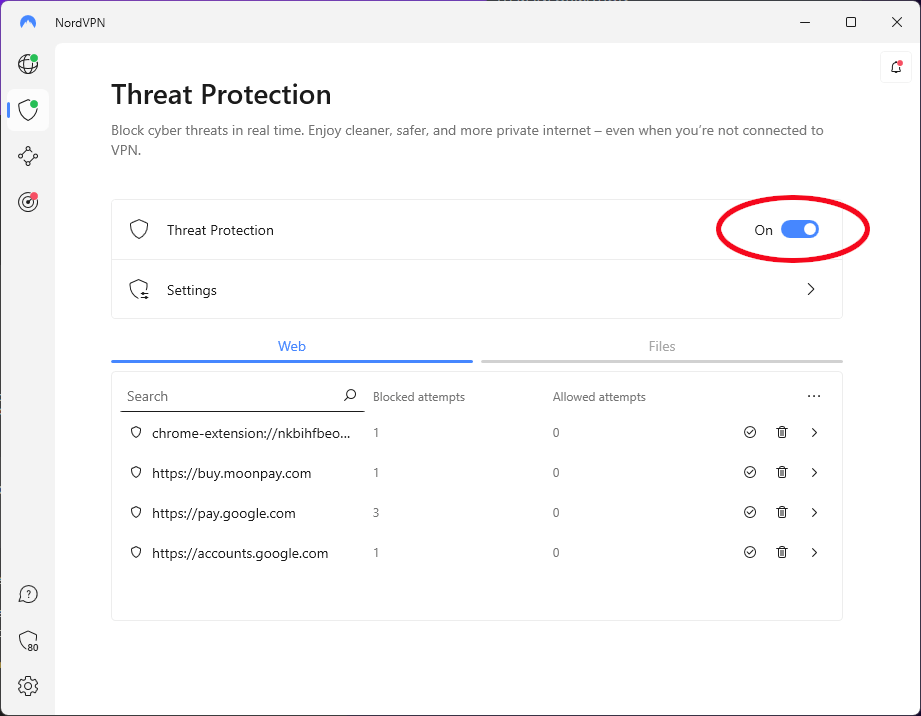Select the Threat Protection shield sidebar icon

pos(28,110)
